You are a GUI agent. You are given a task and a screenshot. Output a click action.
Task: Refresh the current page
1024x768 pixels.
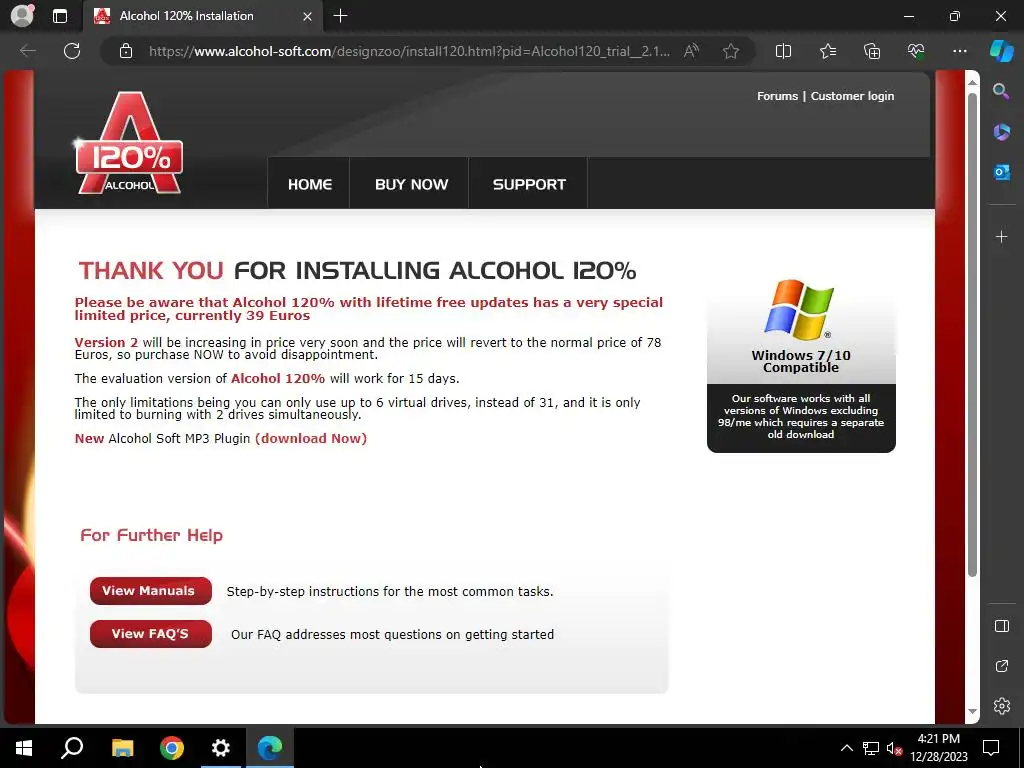point(72,51)
